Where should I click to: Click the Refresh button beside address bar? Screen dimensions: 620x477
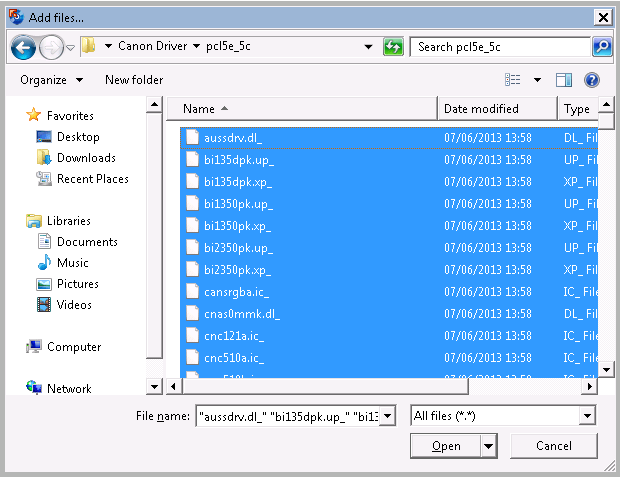[394, 47]
